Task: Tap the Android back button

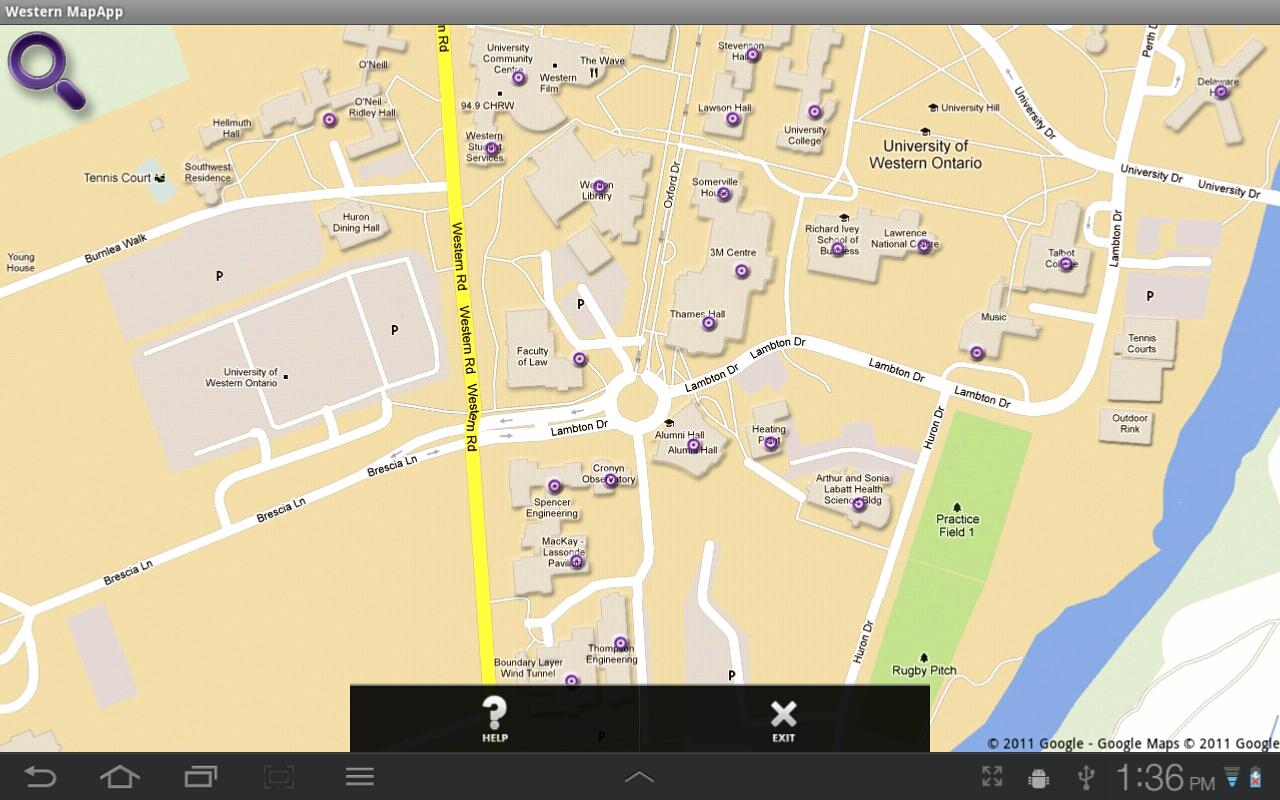Action: [40, 776]
